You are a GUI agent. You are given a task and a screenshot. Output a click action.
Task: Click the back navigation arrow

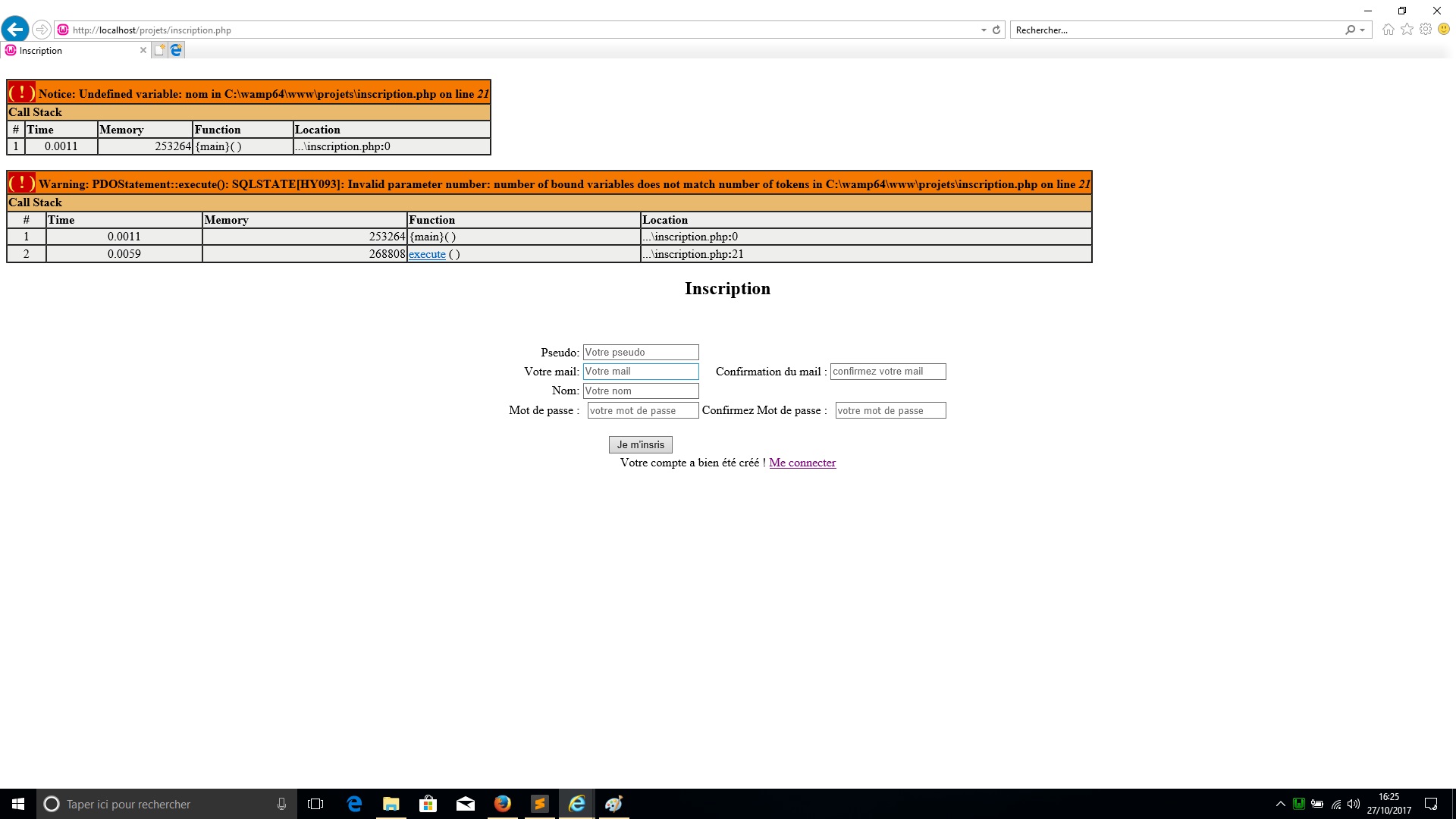click(x=15, y=29)
